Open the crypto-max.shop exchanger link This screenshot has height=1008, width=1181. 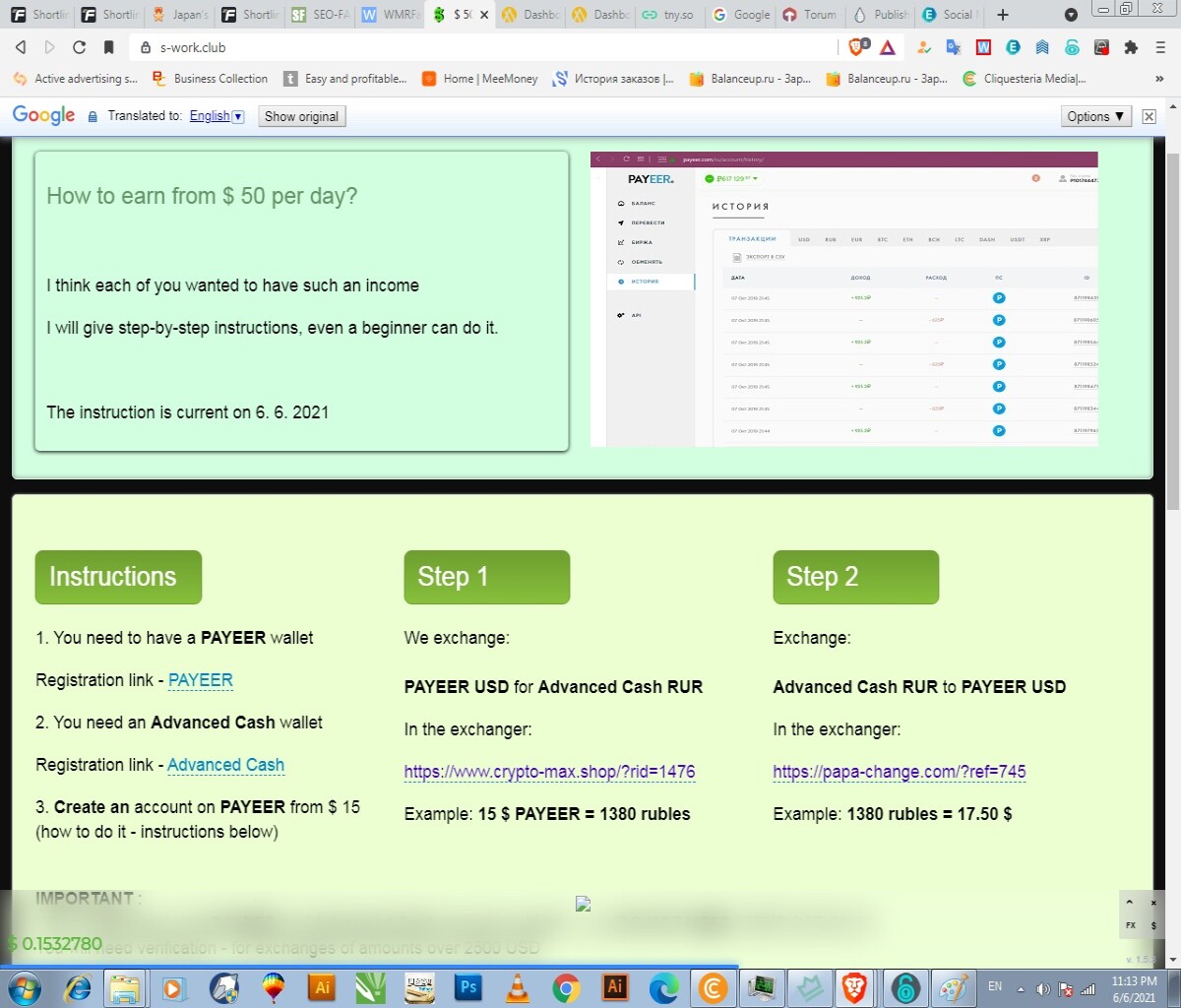(x=549, y=772)
